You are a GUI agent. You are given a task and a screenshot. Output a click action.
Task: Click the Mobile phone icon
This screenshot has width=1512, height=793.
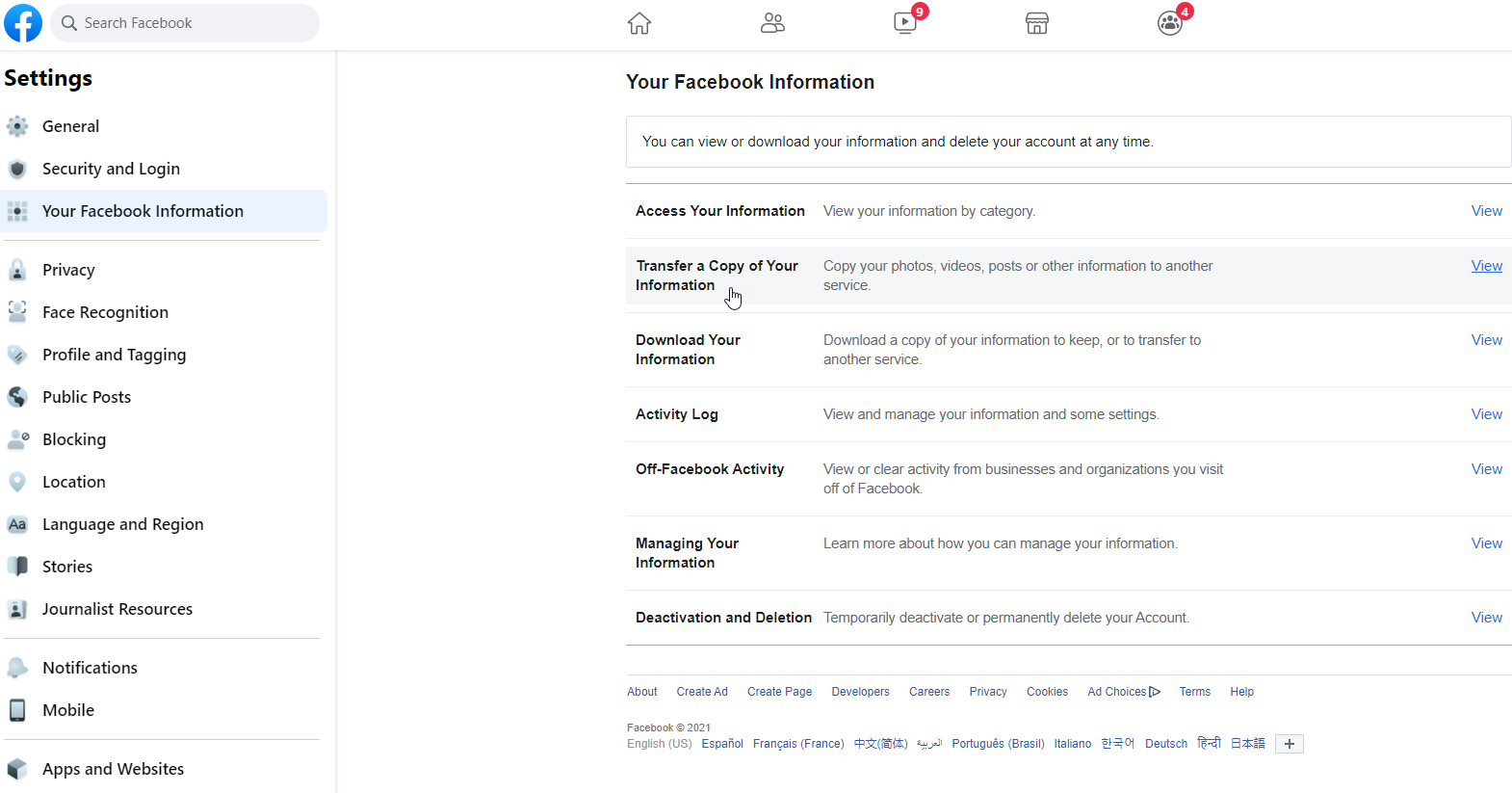(17, 710)
